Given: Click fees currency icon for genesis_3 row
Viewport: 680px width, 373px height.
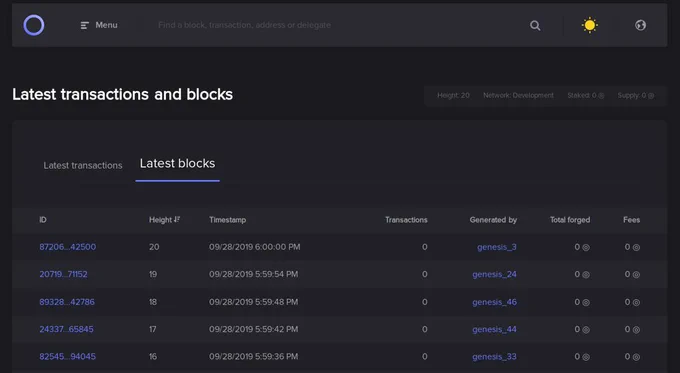Looking at the screenshot, I should point(636,247).
